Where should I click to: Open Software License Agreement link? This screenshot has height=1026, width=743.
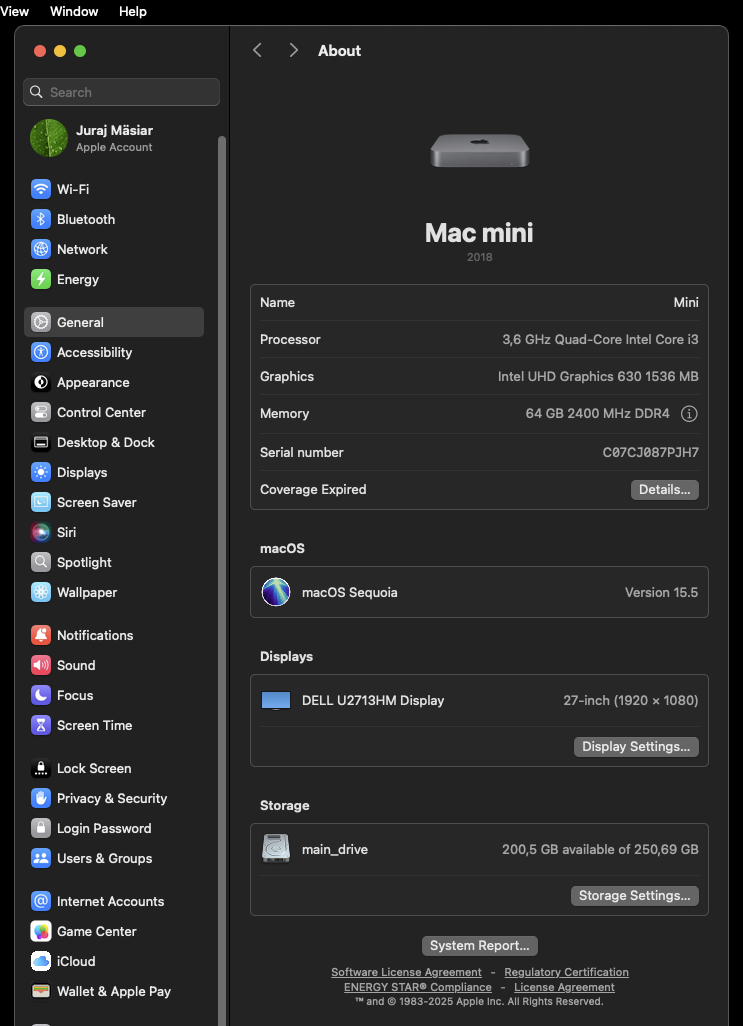(x=406, y=972)
